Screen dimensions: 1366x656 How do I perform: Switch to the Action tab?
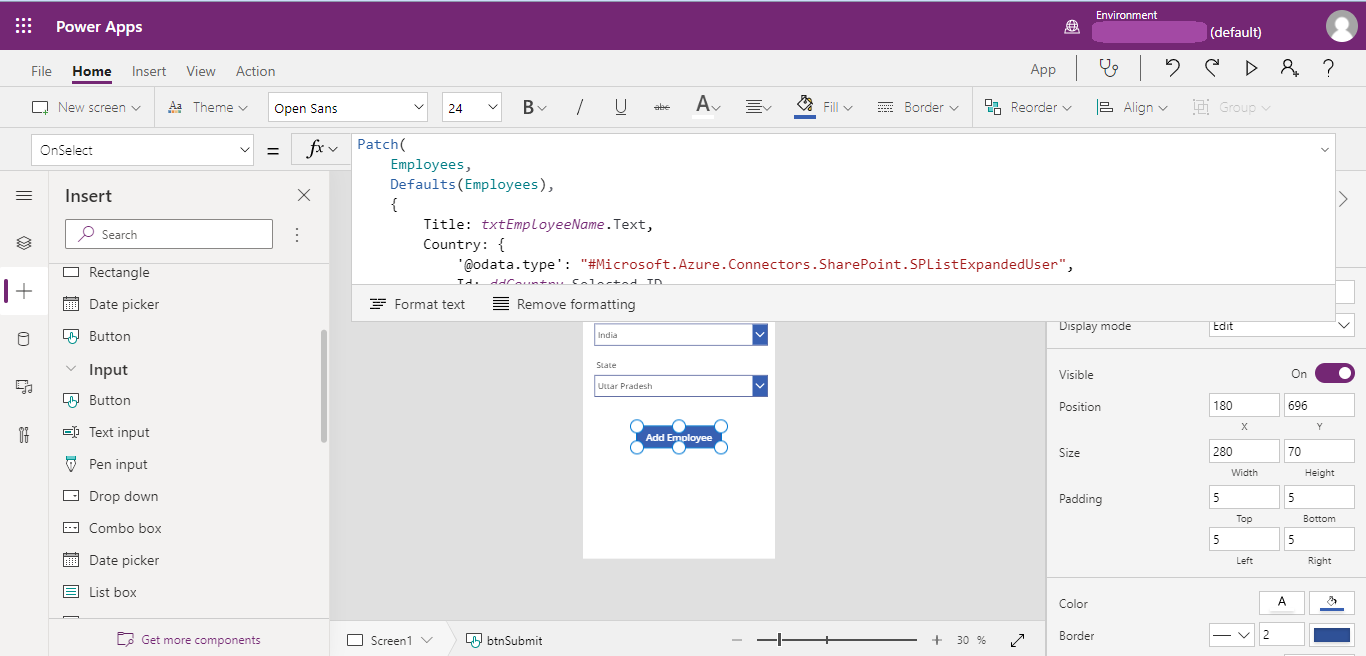click(x=255, y=71)
